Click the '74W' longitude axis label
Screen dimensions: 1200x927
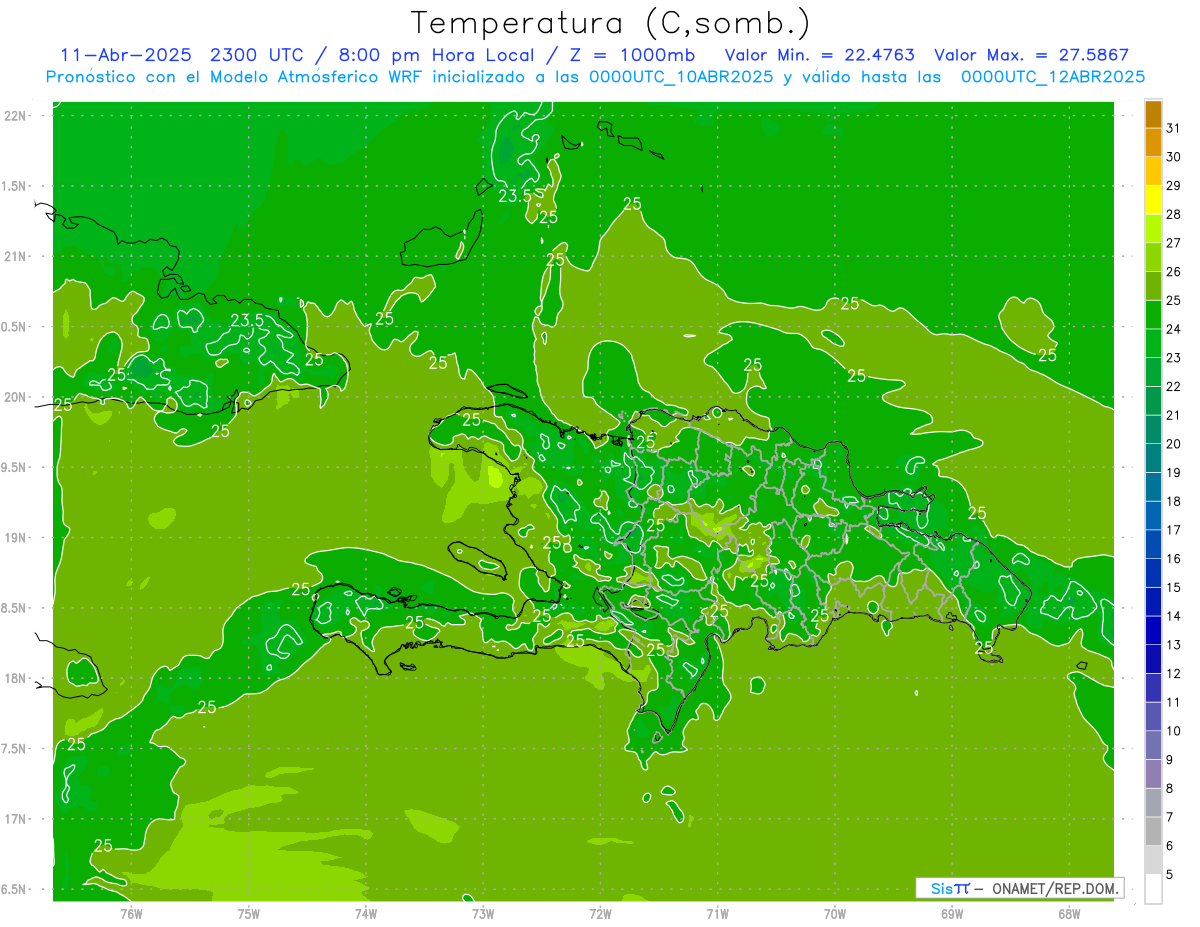point(366,913)
